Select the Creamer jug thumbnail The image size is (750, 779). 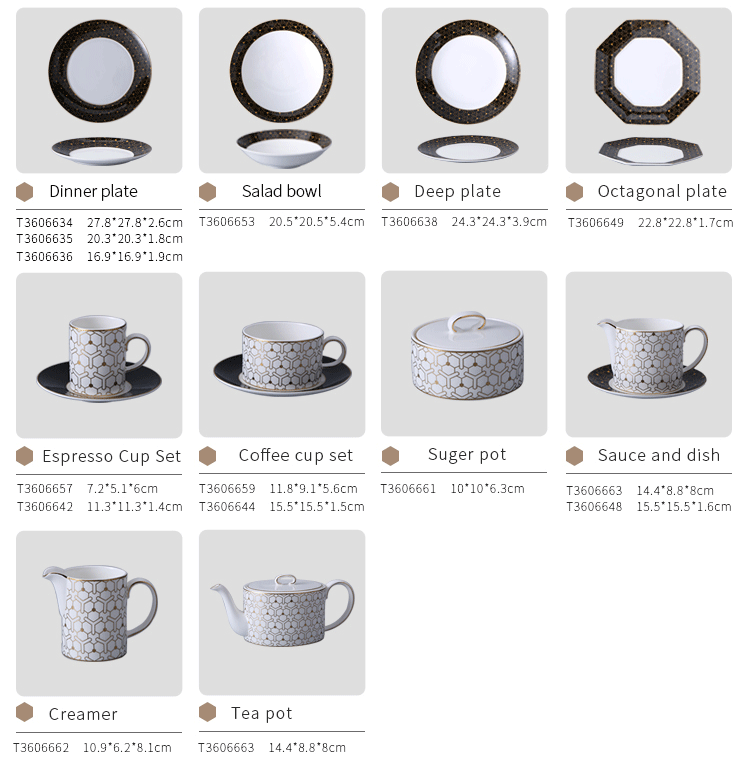[99, 614]
